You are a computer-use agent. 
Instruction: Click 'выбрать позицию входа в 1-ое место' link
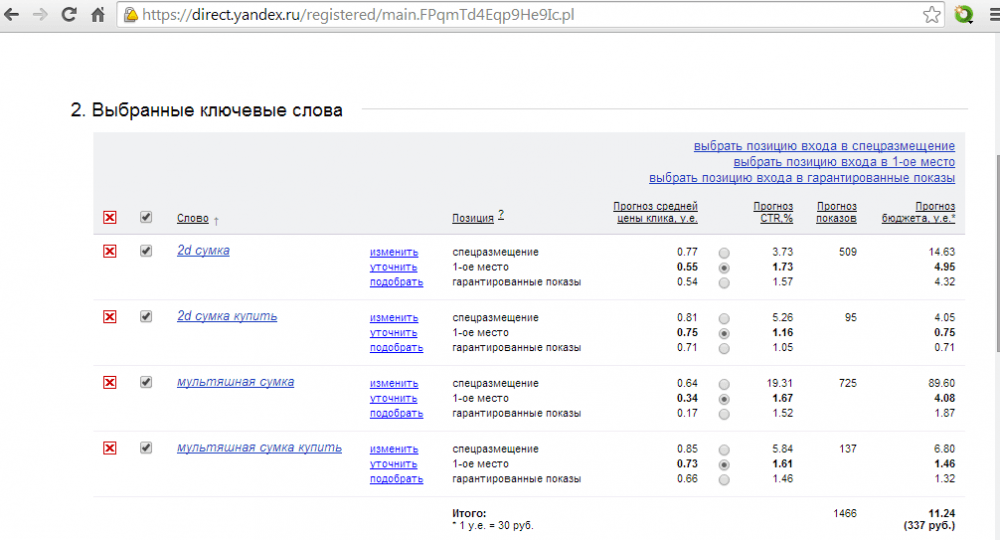coord(844,162)
